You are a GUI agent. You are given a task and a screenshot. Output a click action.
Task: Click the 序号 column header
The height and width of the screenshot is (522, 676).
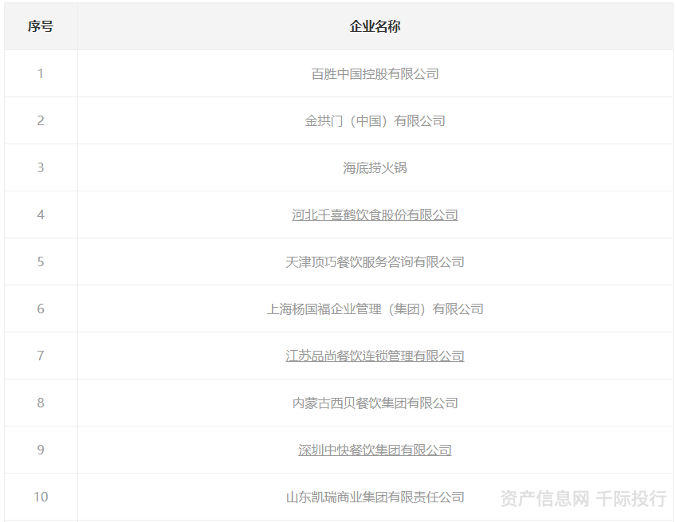point(41,27)
